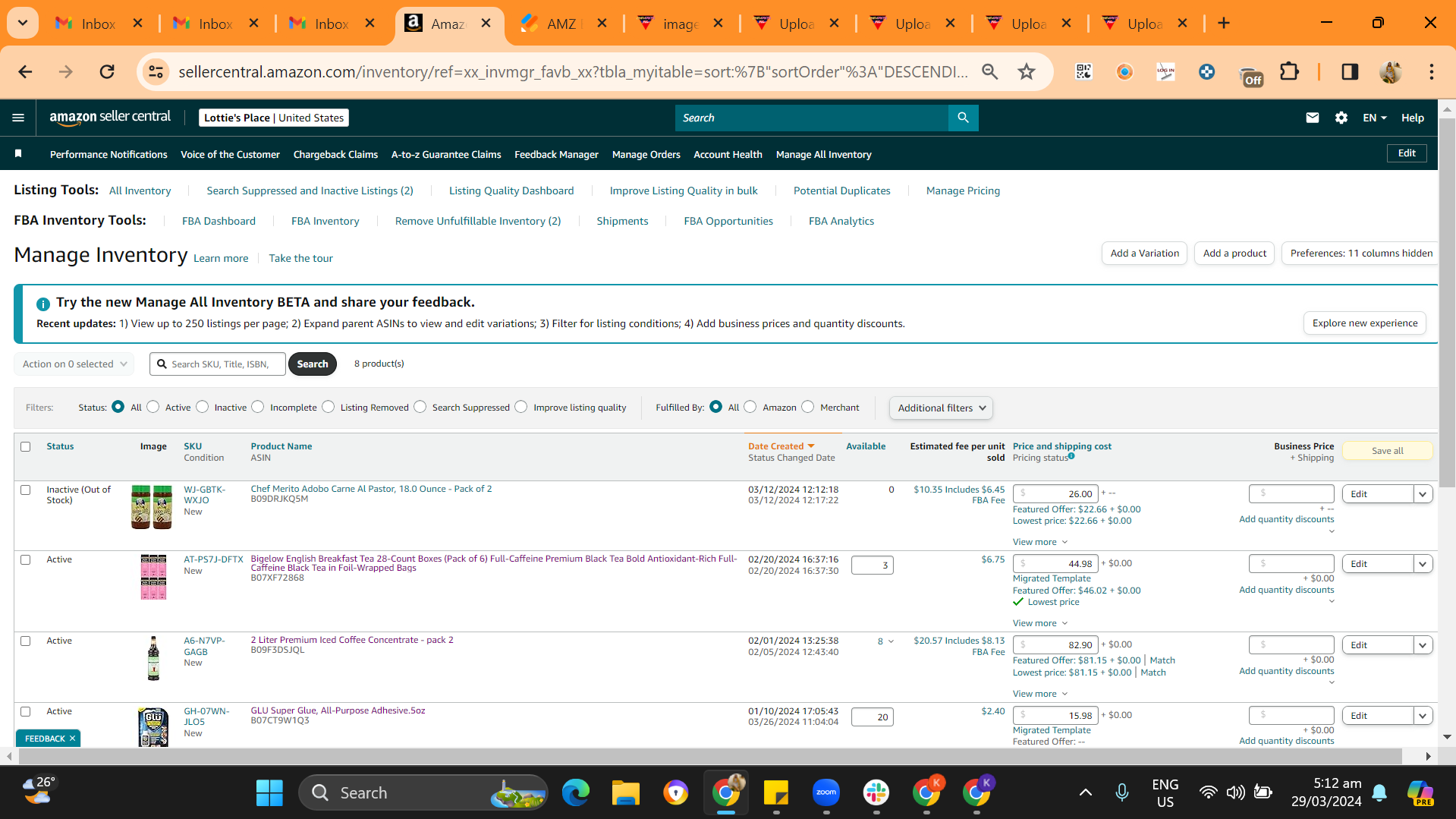This screenshot has height=819, width=1456.
Task: Open the Chrome side panel icon
Action: (x=1350, y=72)
